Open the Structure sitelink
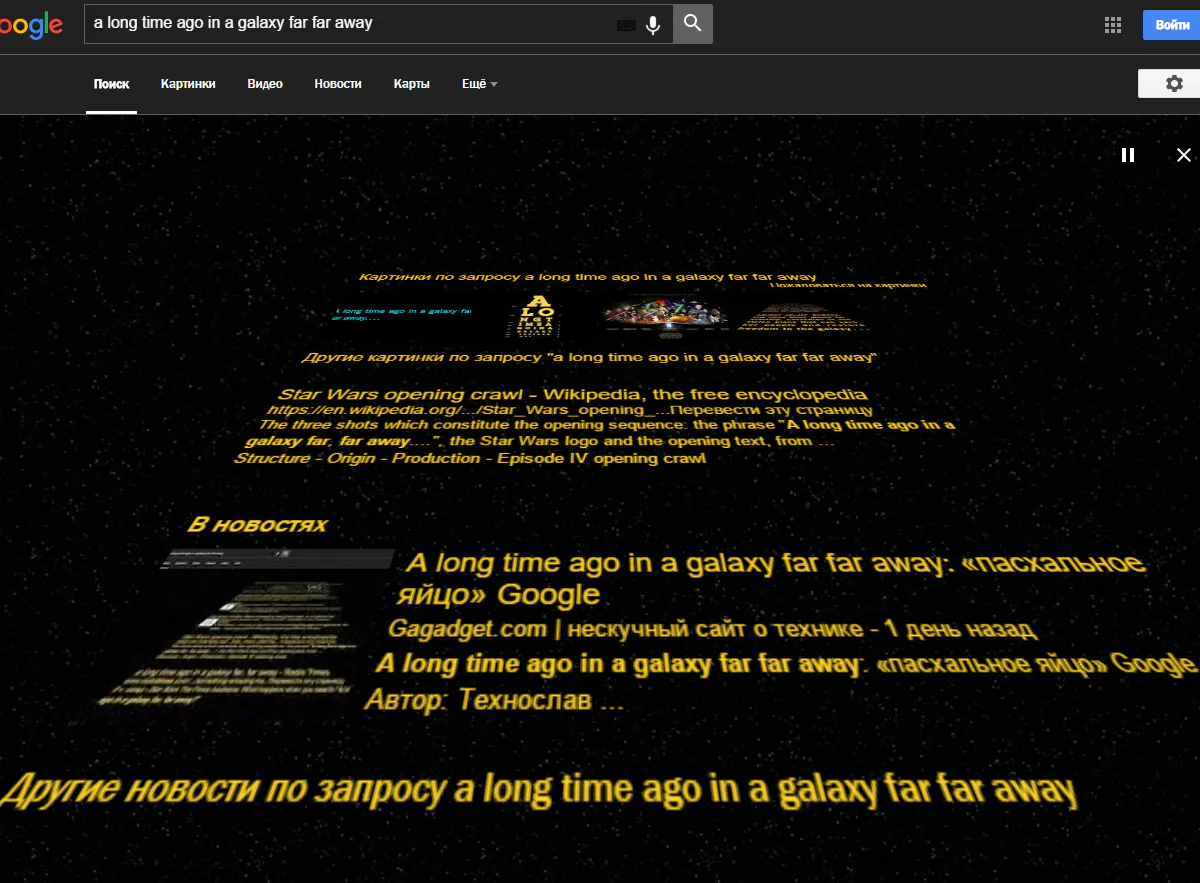Viewport: 1200px width, 883px height. tap(272, 458)
